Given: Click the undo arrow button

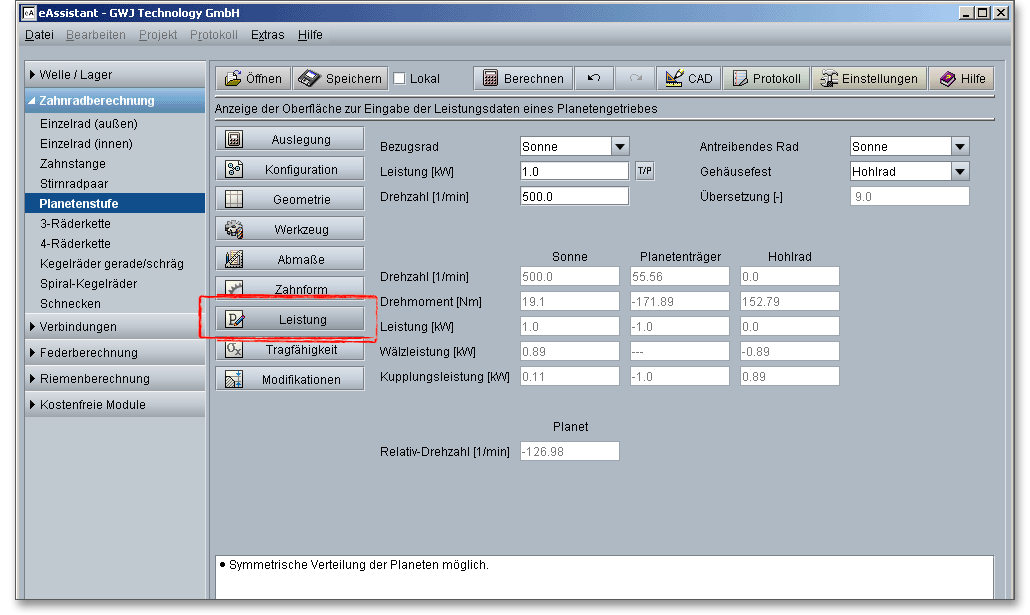Looking at the screenshot, I should (x=594, y=79).
